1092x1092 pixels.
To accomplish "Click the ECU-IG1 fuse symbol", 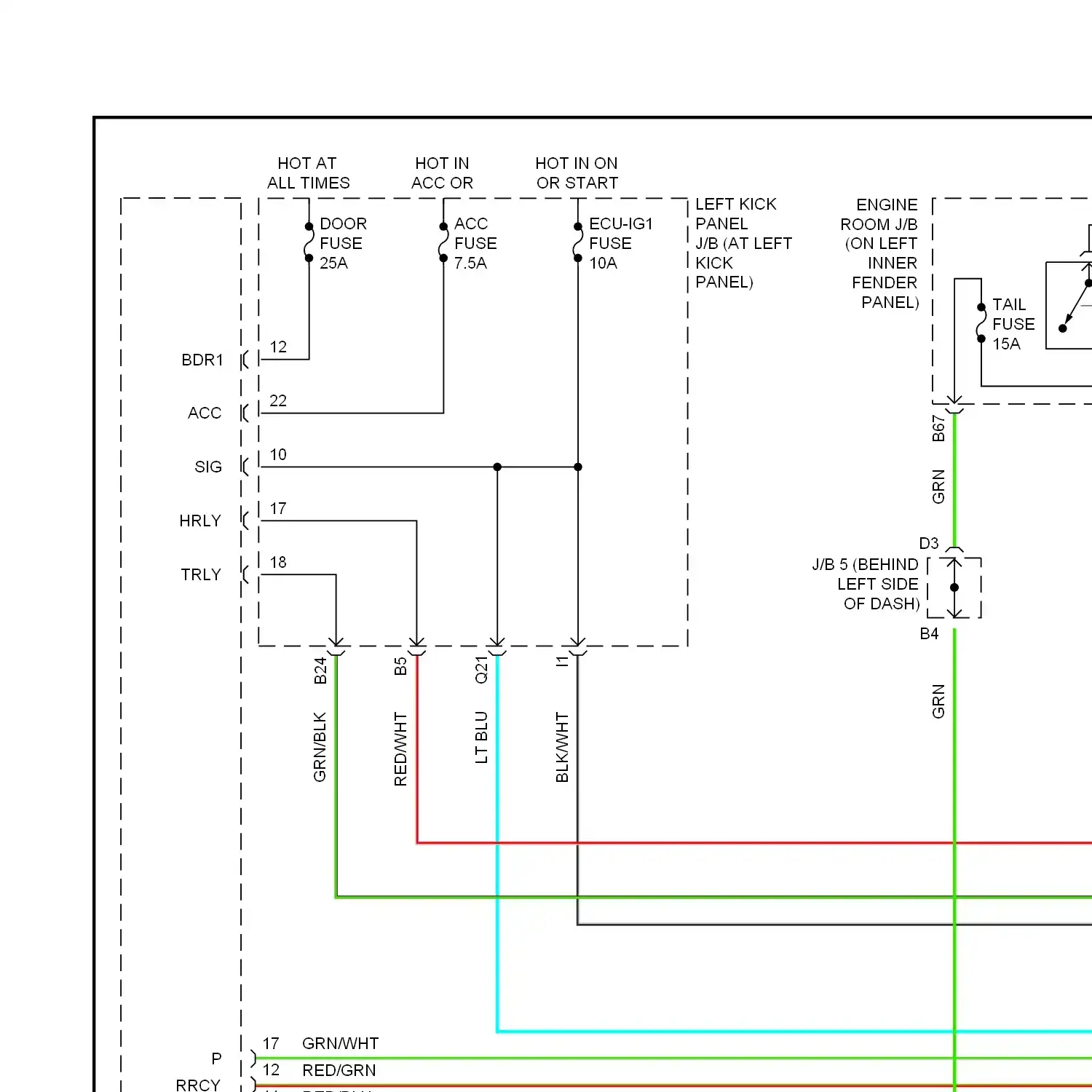I will [578, 242].
